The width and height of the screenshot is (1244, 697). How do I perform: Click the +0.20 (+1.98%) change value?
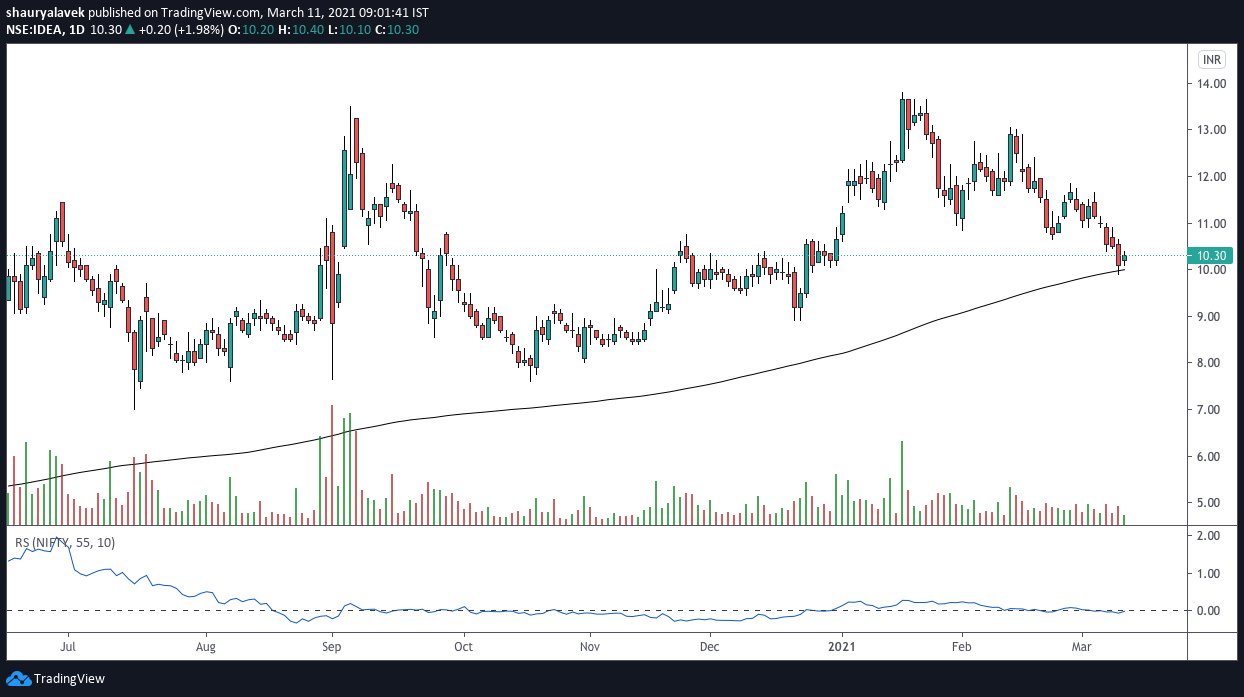(x=180, y=30)
